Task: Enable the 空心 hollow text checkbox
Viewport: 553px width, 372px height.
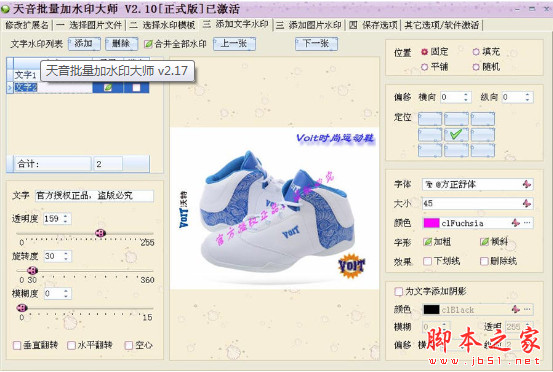Action: click(129, 345)
